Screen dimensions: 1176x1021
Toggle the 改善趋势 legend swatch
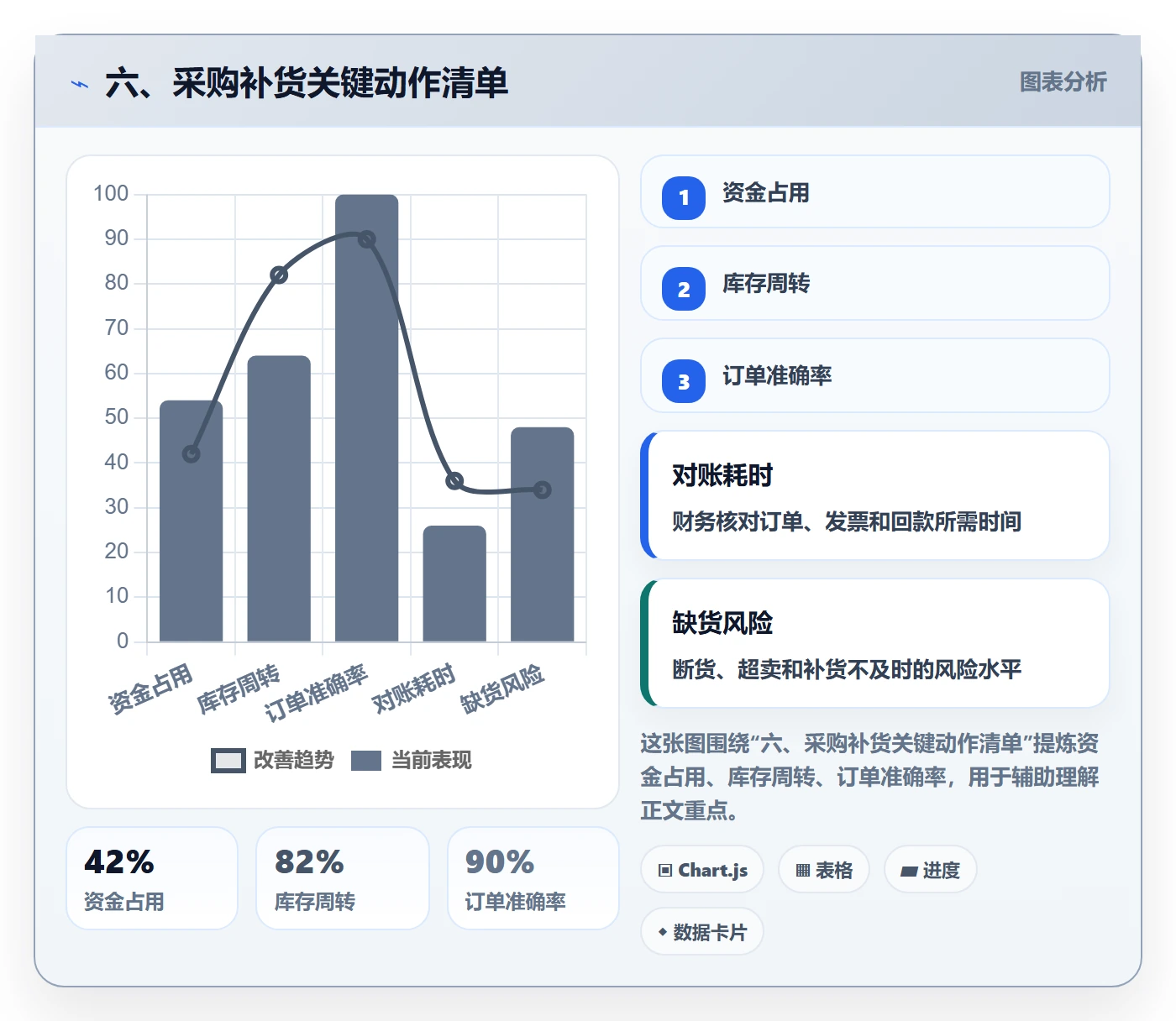pyautogui.click(x=228, y=760)
